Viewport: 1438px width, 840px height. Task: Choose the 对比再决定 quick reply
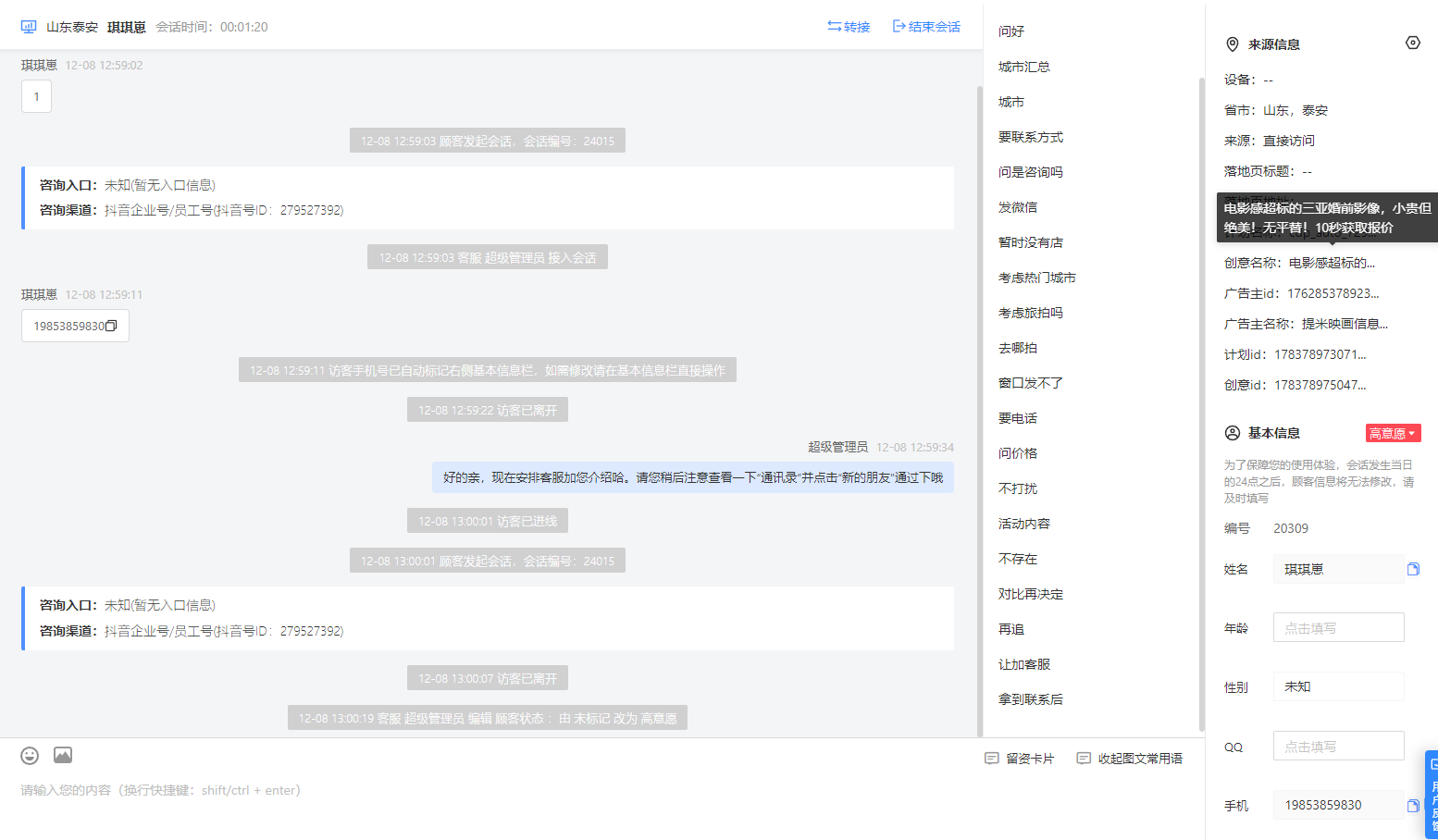point(1031,594)
